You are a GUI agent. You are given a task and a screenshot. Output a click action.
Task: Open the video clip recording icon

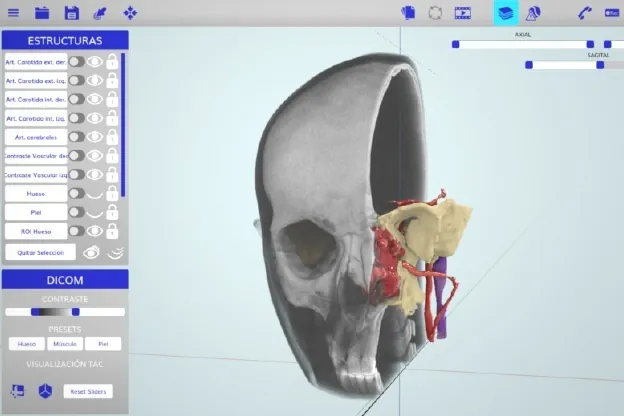(x=462, y=13)
